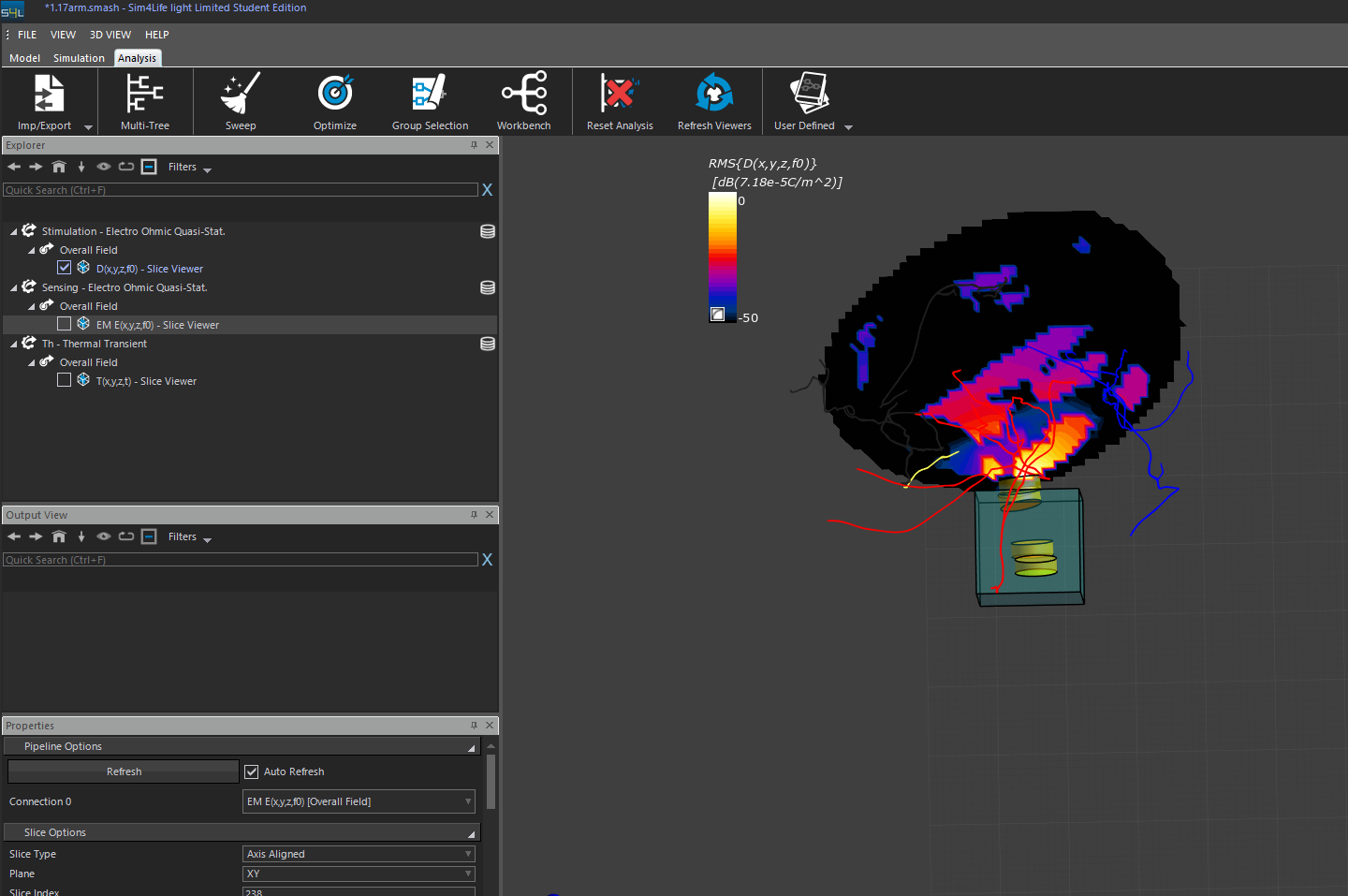Open Connection 0 dropdown

point(359,801)
